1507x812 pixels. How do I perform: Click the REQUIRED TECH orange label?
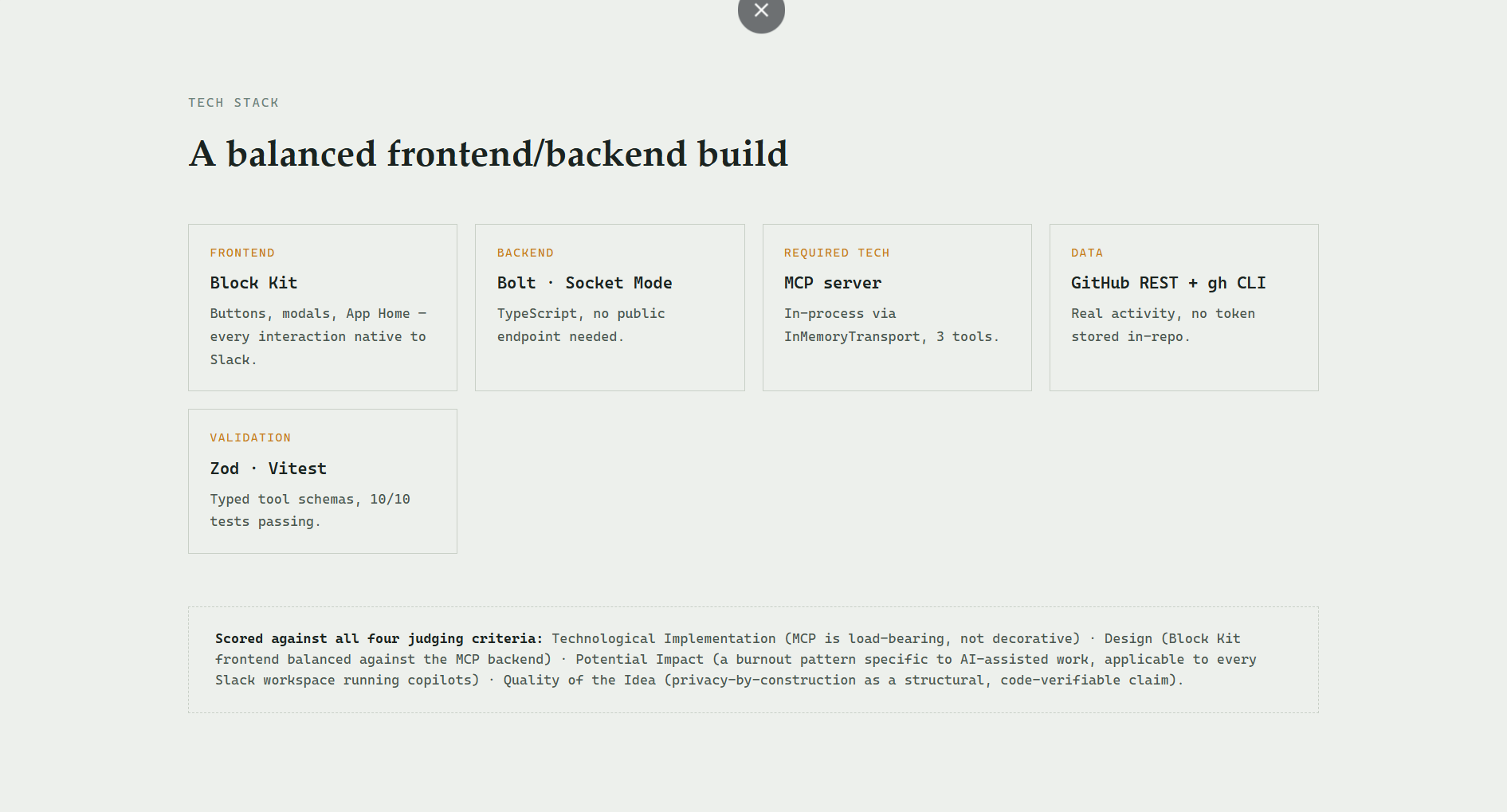[x=837, y=253]
